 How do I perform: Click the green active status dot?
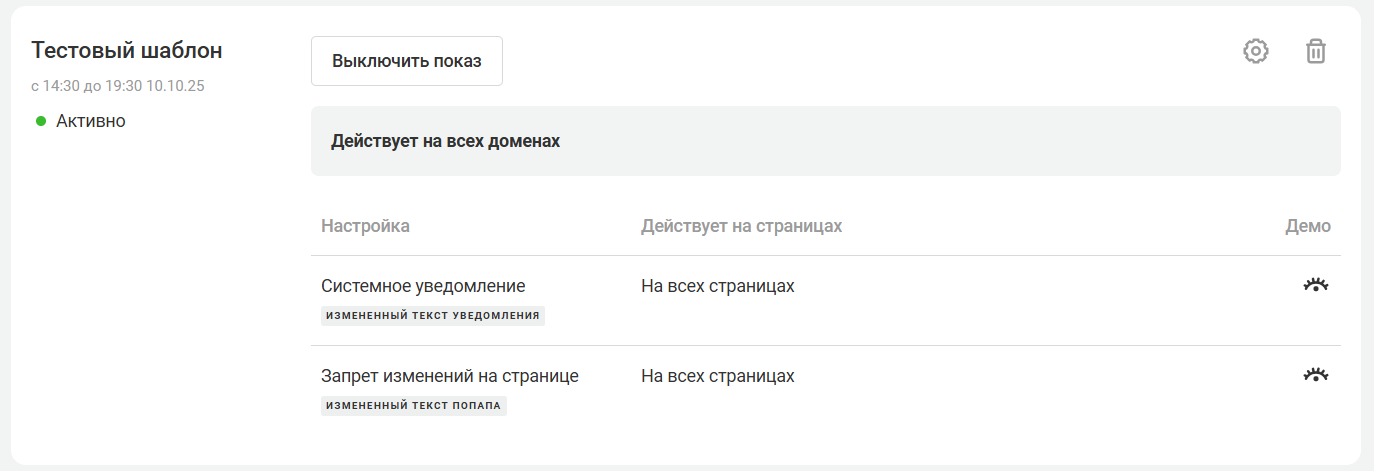41,121
